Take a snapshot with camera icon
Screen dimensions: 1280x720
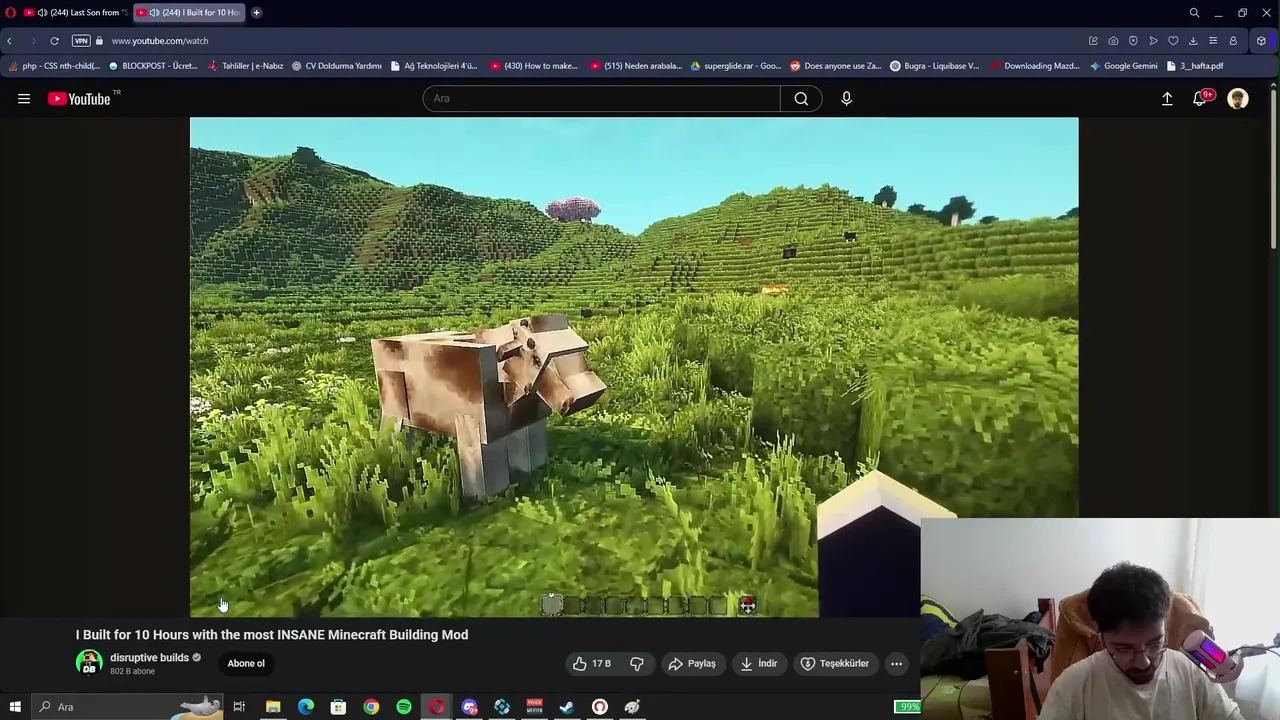(1113, 41)
